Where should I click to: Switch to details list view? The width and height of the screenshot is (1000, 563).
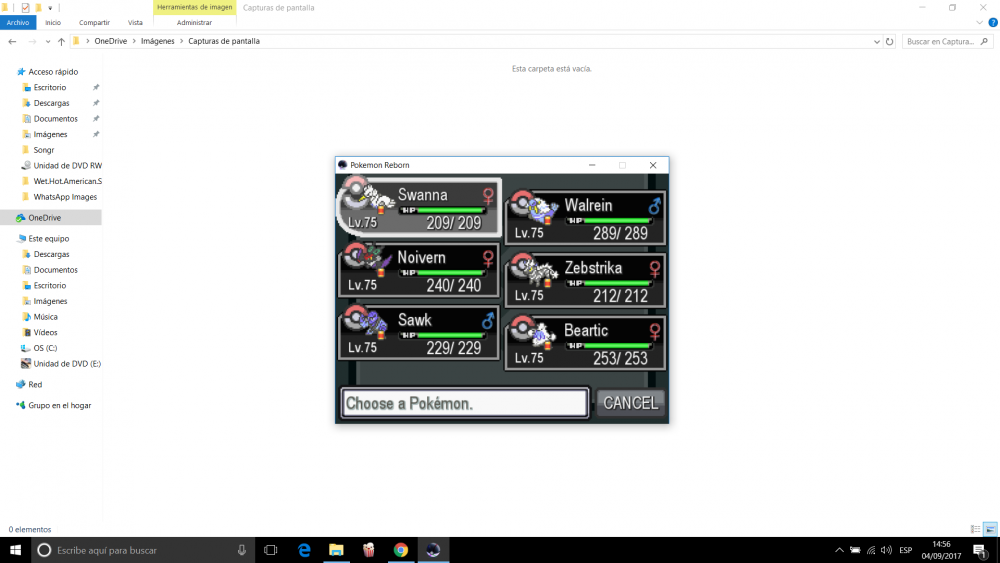pyautogui.click(x=975, y=529)
